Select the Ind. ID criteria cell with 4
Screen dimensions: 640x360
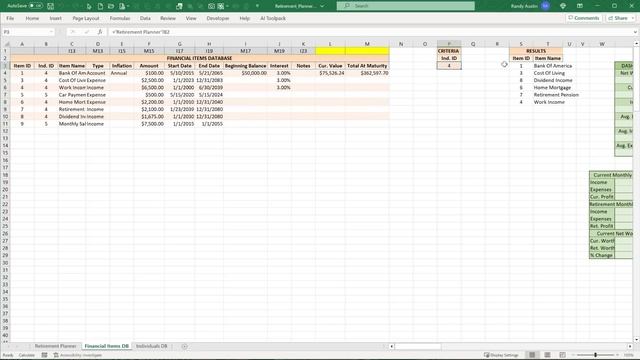coord(449,65)
